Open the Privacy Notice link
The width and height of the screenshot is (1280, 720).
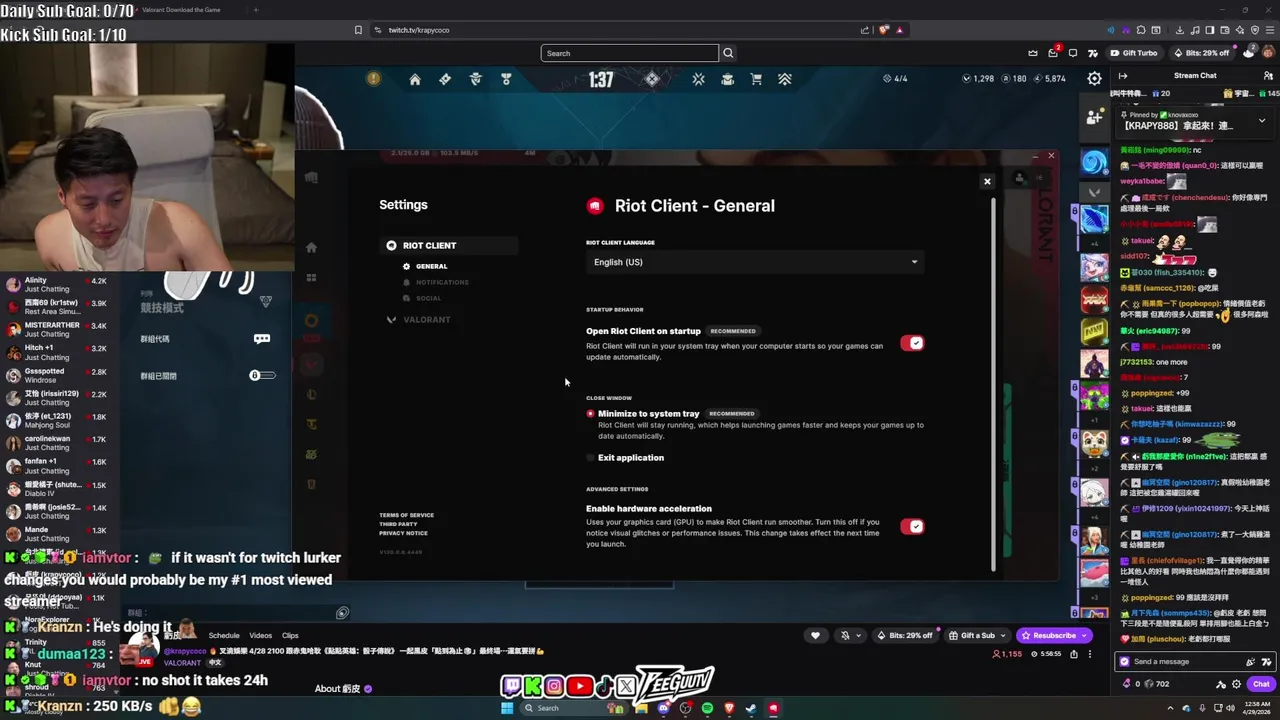pos(403,533)
